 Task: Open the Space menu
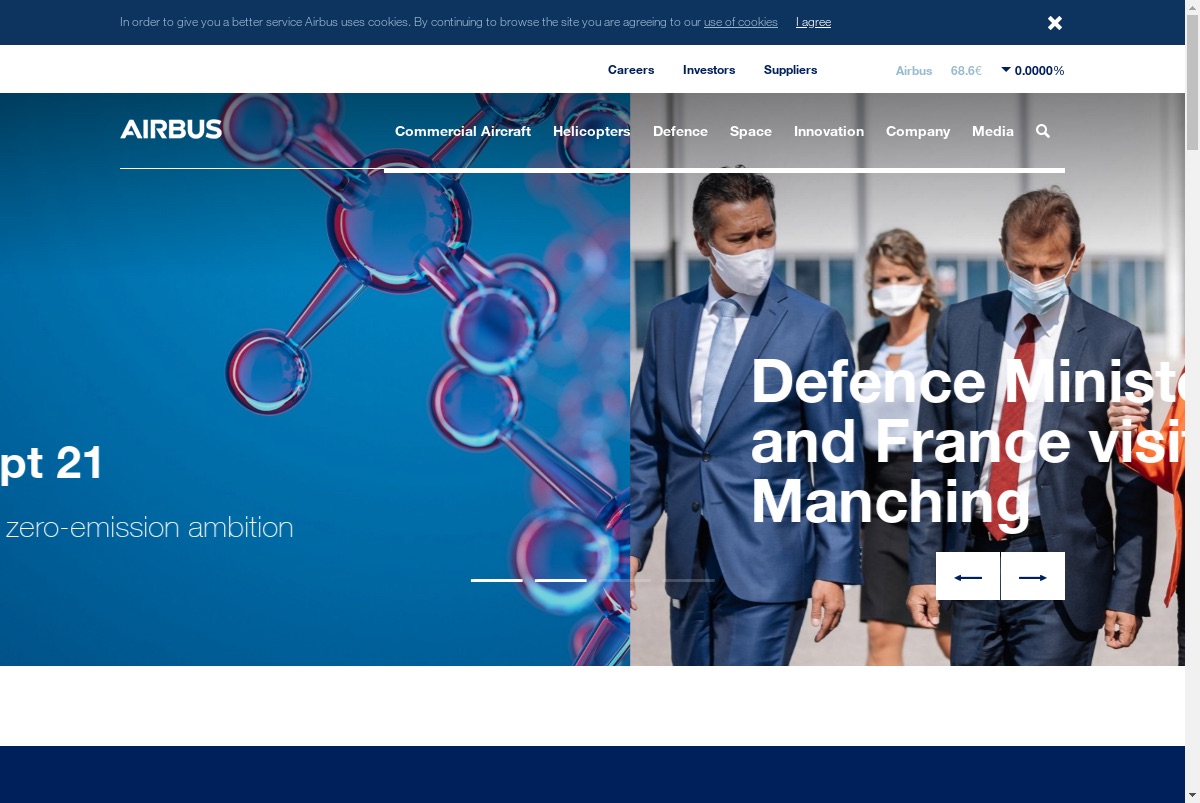coord(751,131)
